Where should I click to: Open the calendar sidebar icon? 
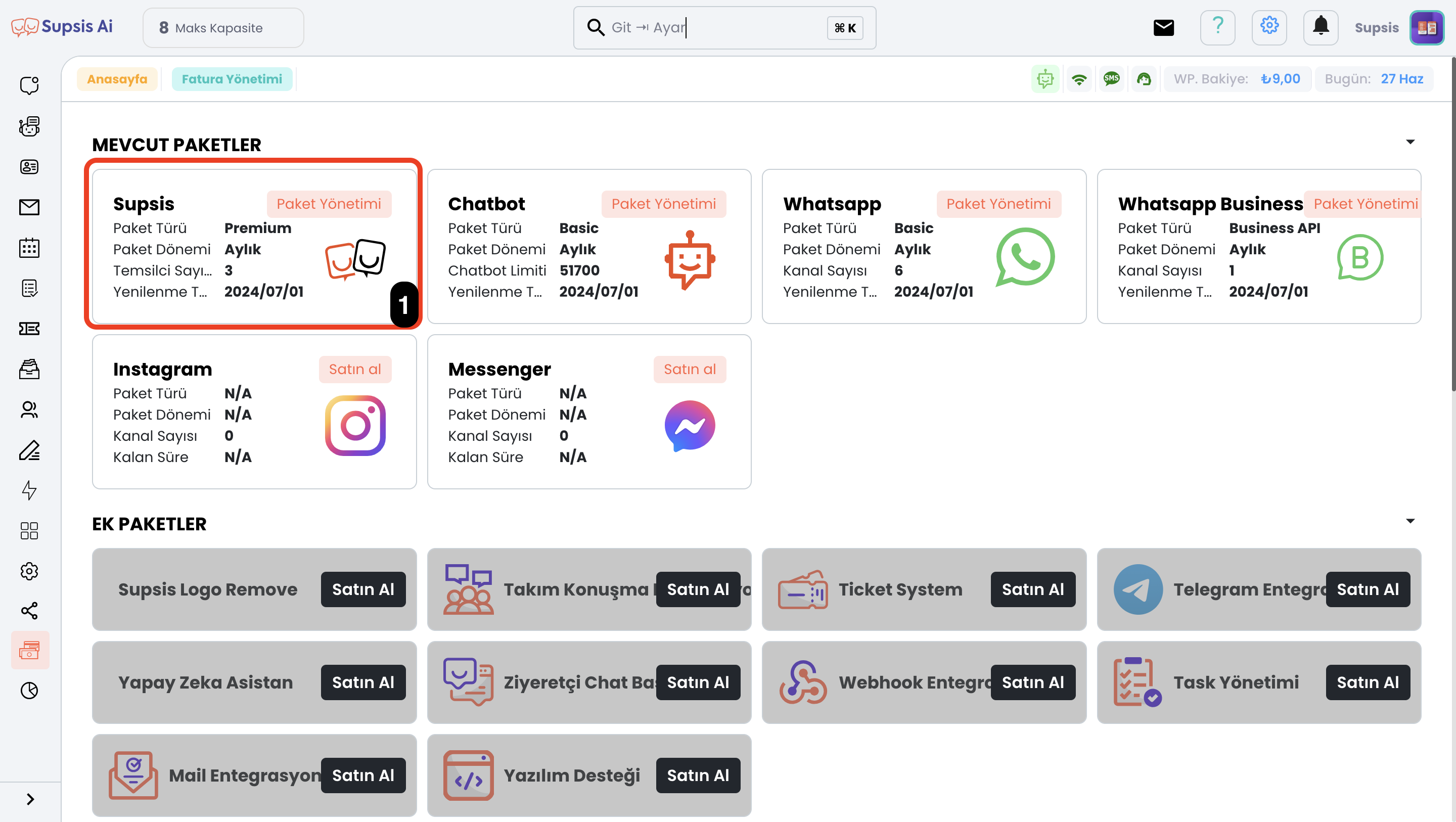point(29,248)
